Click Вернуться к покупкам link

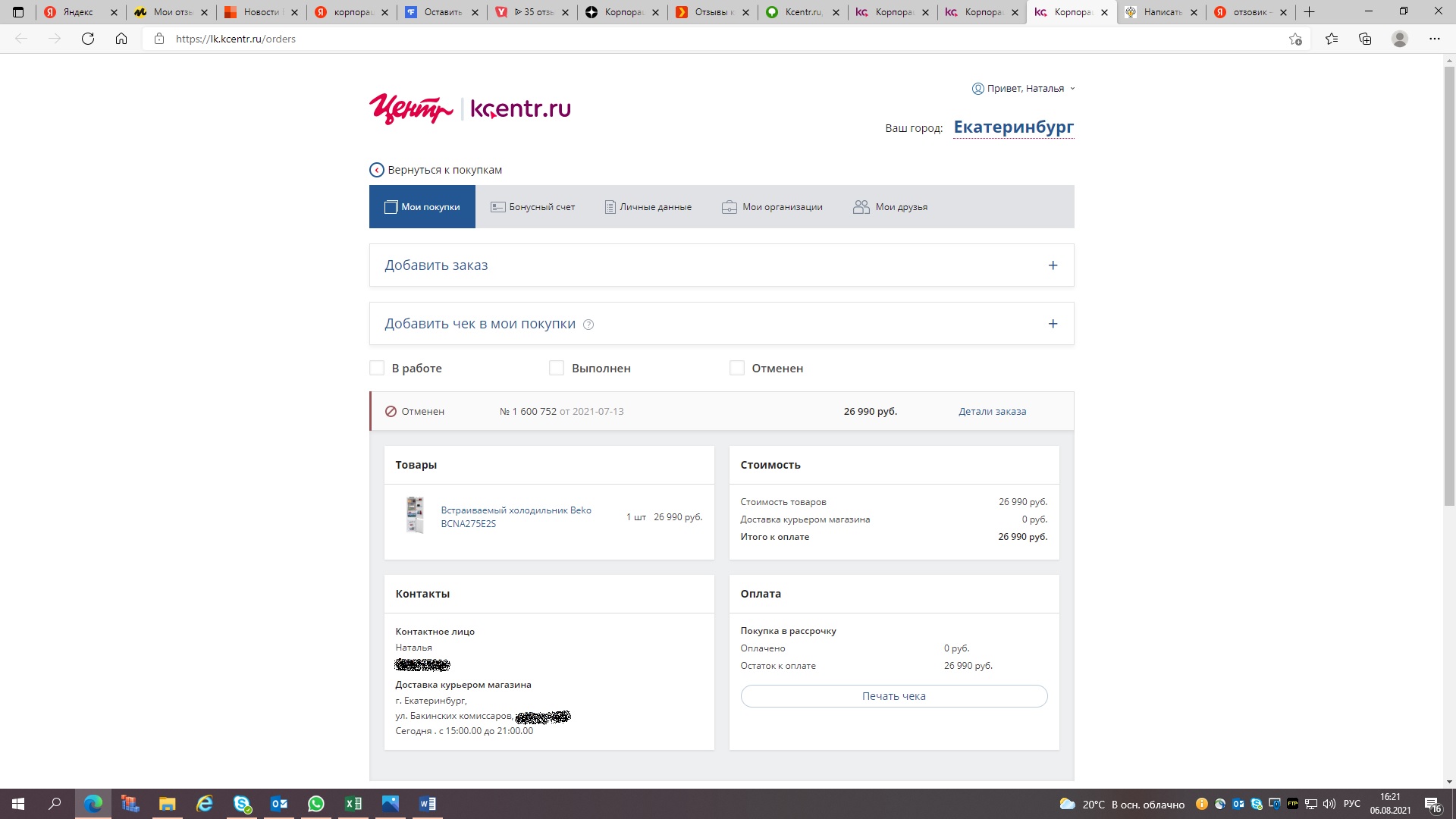point(444,170)
